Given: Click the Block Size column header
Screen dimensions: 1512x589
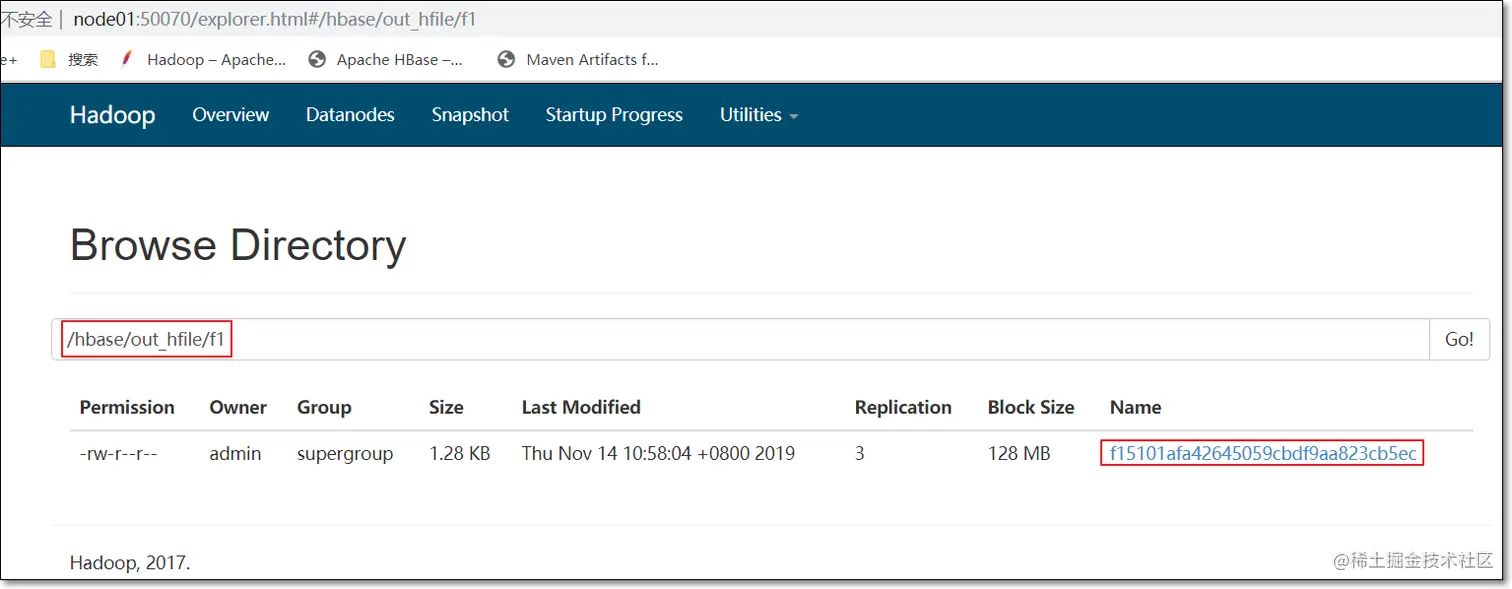Looking at the screenshot, I should 1030,407.
